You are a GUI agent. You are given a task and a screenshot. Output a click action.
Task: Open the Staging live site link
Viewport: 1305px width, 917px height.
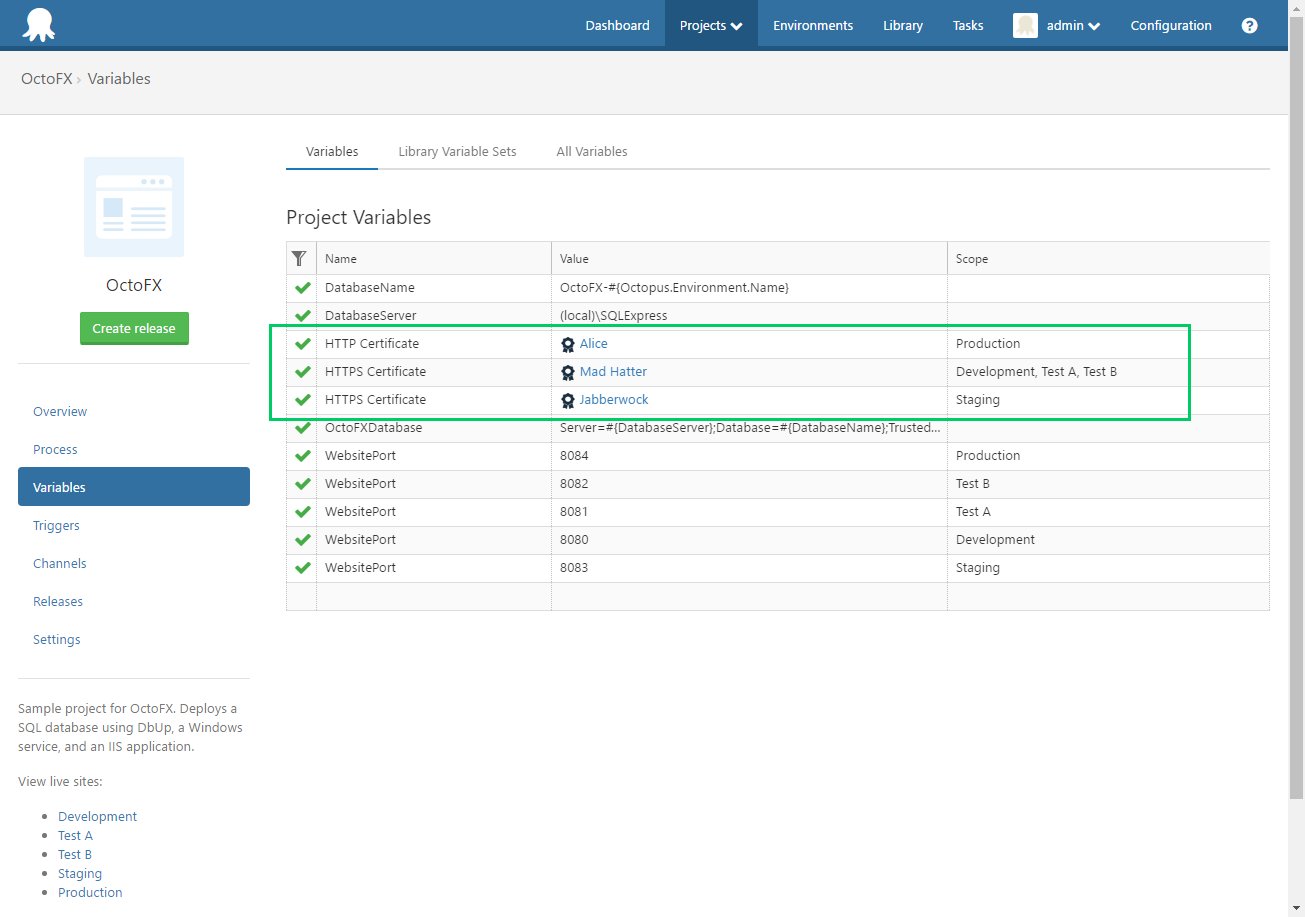79,873
